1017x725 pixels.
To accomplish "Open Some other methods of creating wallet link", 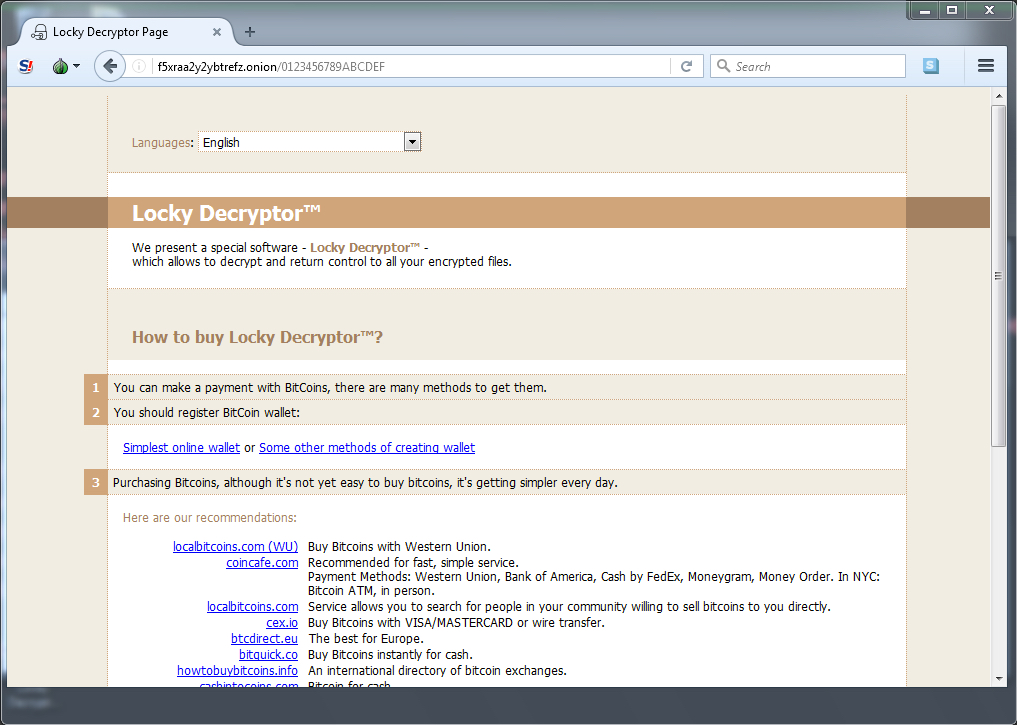I will pos(367,447).
